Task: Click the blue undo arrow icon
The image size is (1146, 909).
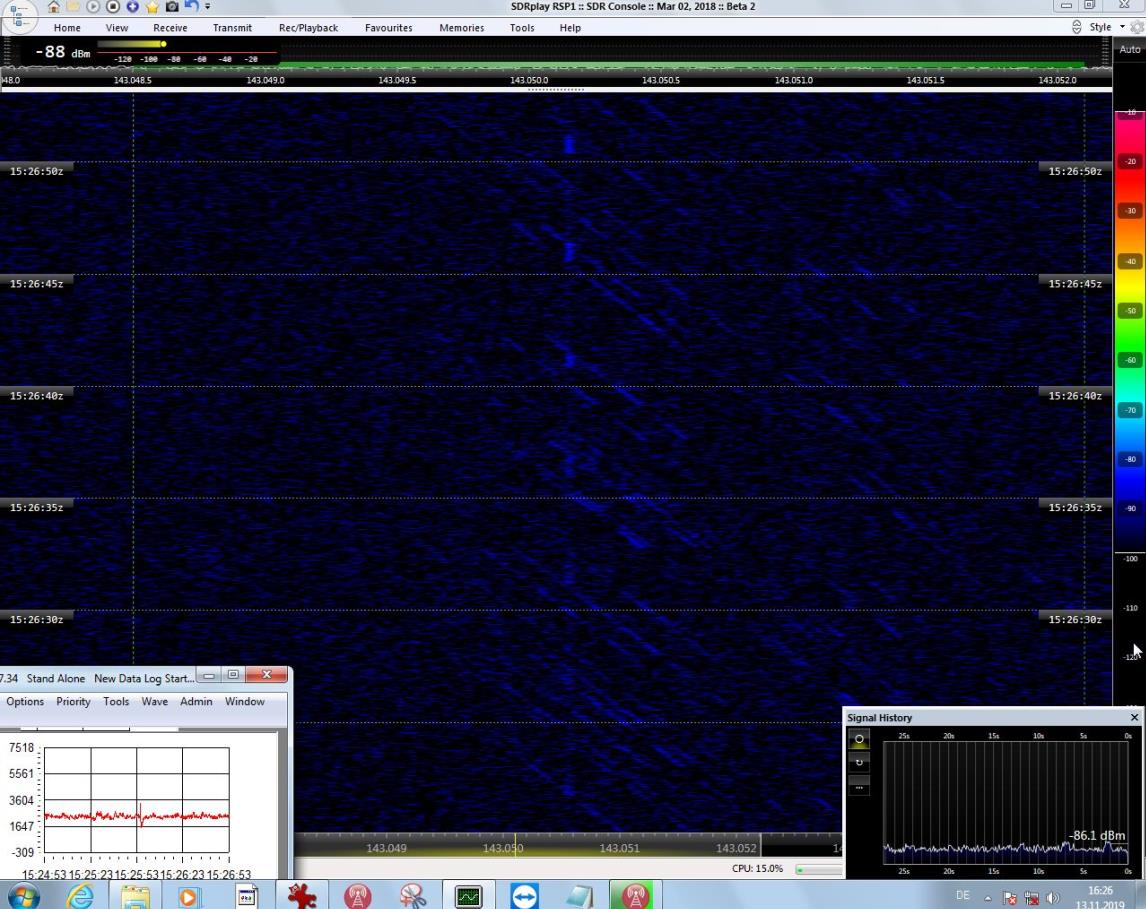Action: tap(191, 7)
